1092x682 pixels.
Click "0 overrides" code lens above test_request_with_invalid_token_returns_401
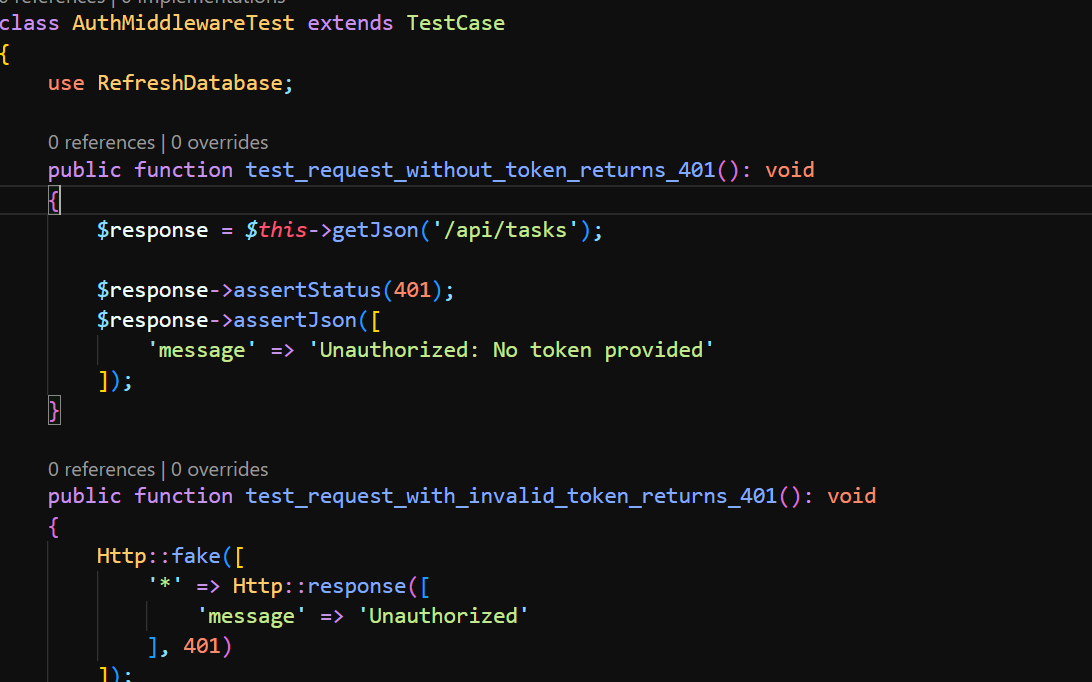click(219, 470)
